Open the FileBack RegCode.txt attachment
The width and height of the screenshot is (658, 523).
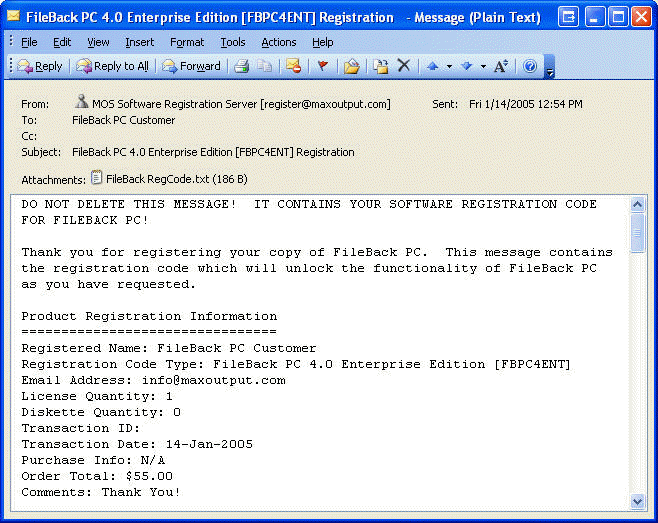[x=176, y=179]
